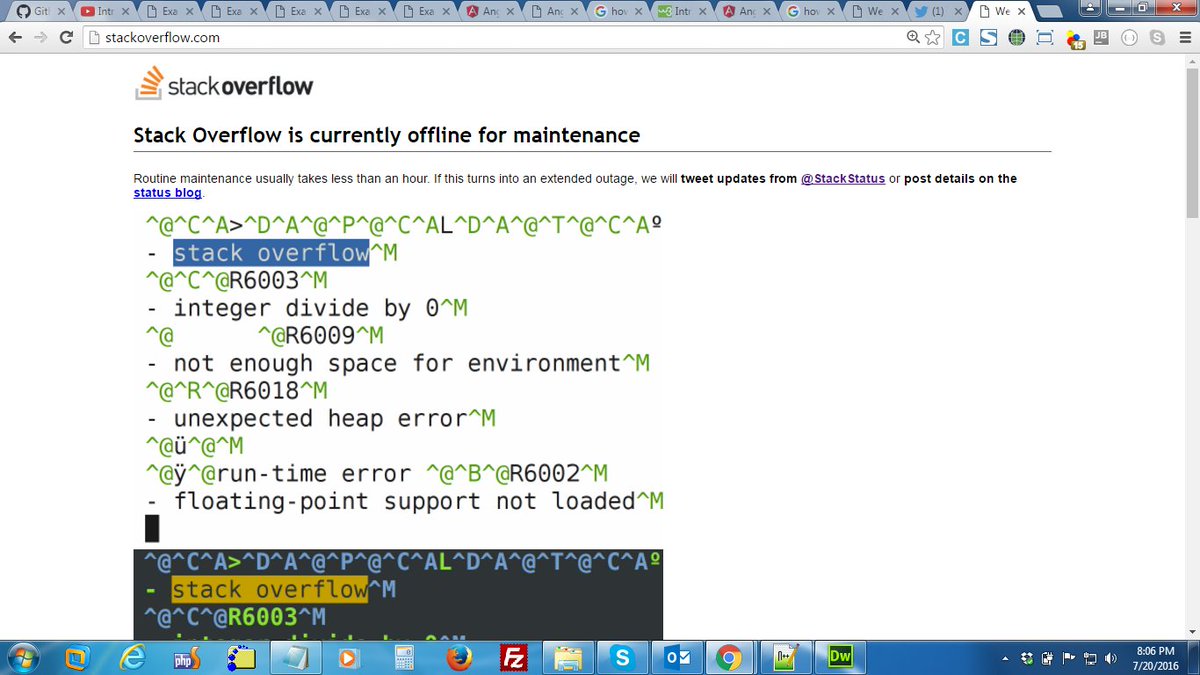Open Calculator from the taskbar
Screen dimensions: 1200x675
(405, 658)
